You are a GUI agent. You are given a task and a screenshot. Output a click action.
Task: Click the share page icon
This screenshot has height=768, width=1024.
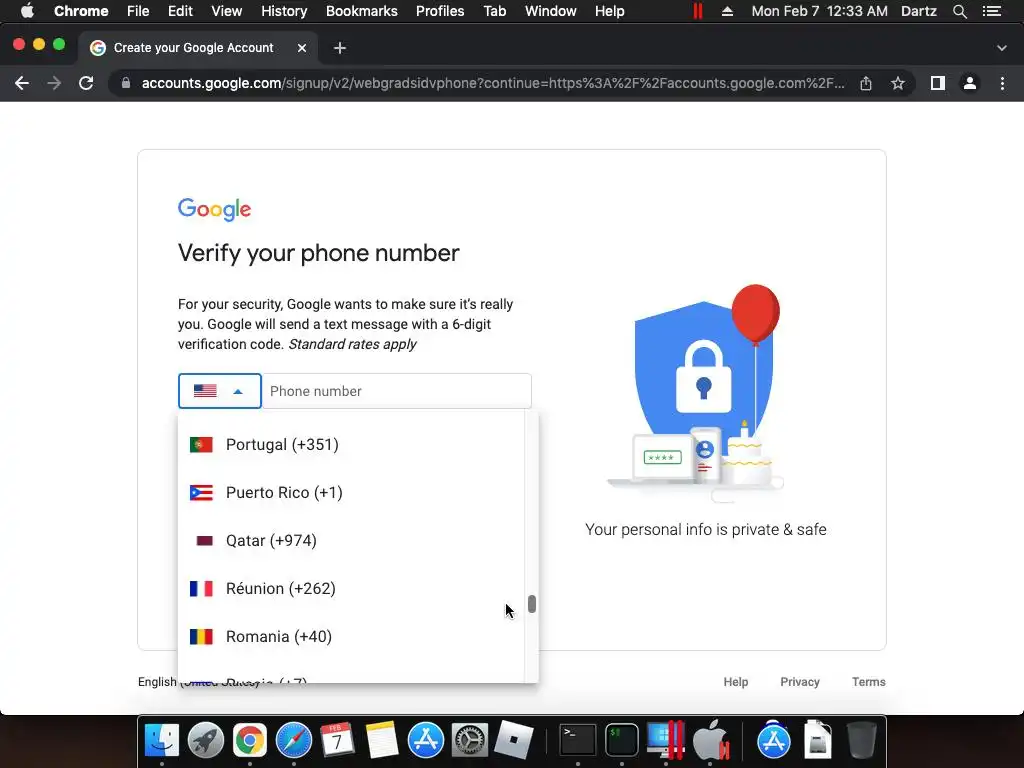(866, 83)
